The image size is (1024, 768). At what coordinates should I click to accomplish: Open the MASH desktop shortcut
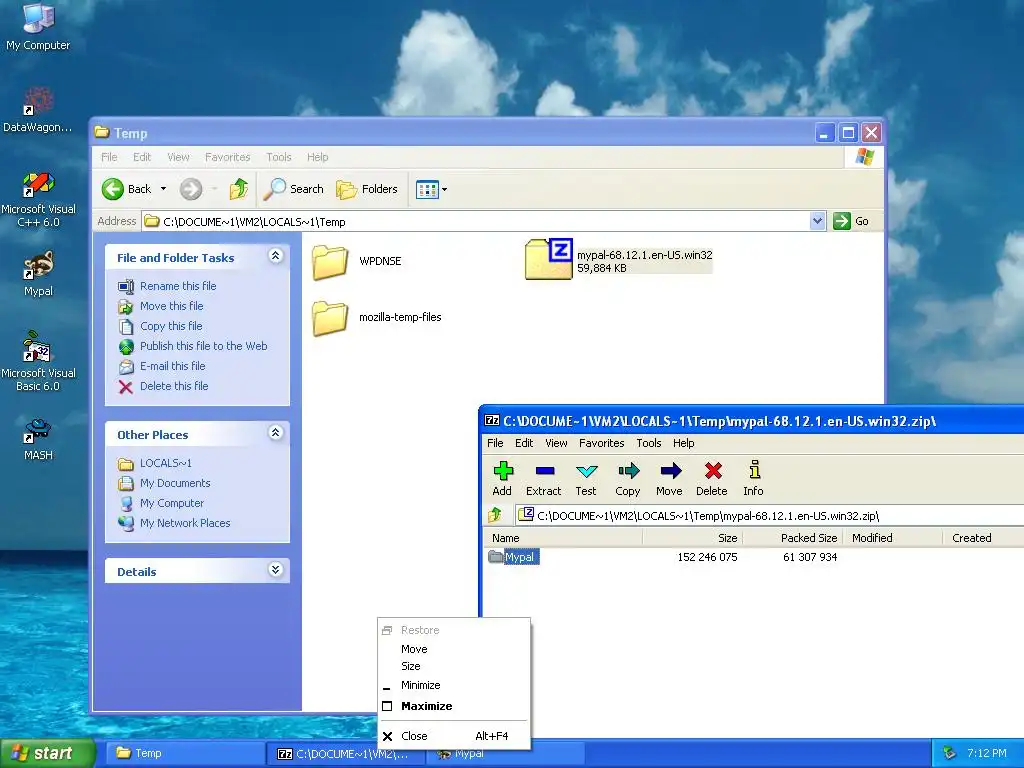(x=38, y=439)
